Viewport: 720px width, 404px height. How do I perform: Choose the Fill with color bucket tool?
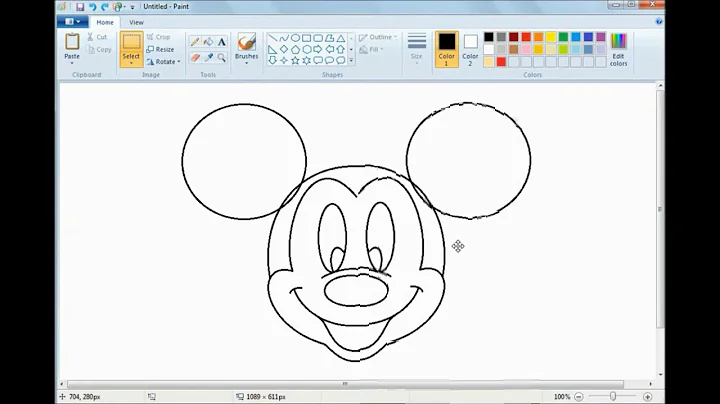pos(208,42)
